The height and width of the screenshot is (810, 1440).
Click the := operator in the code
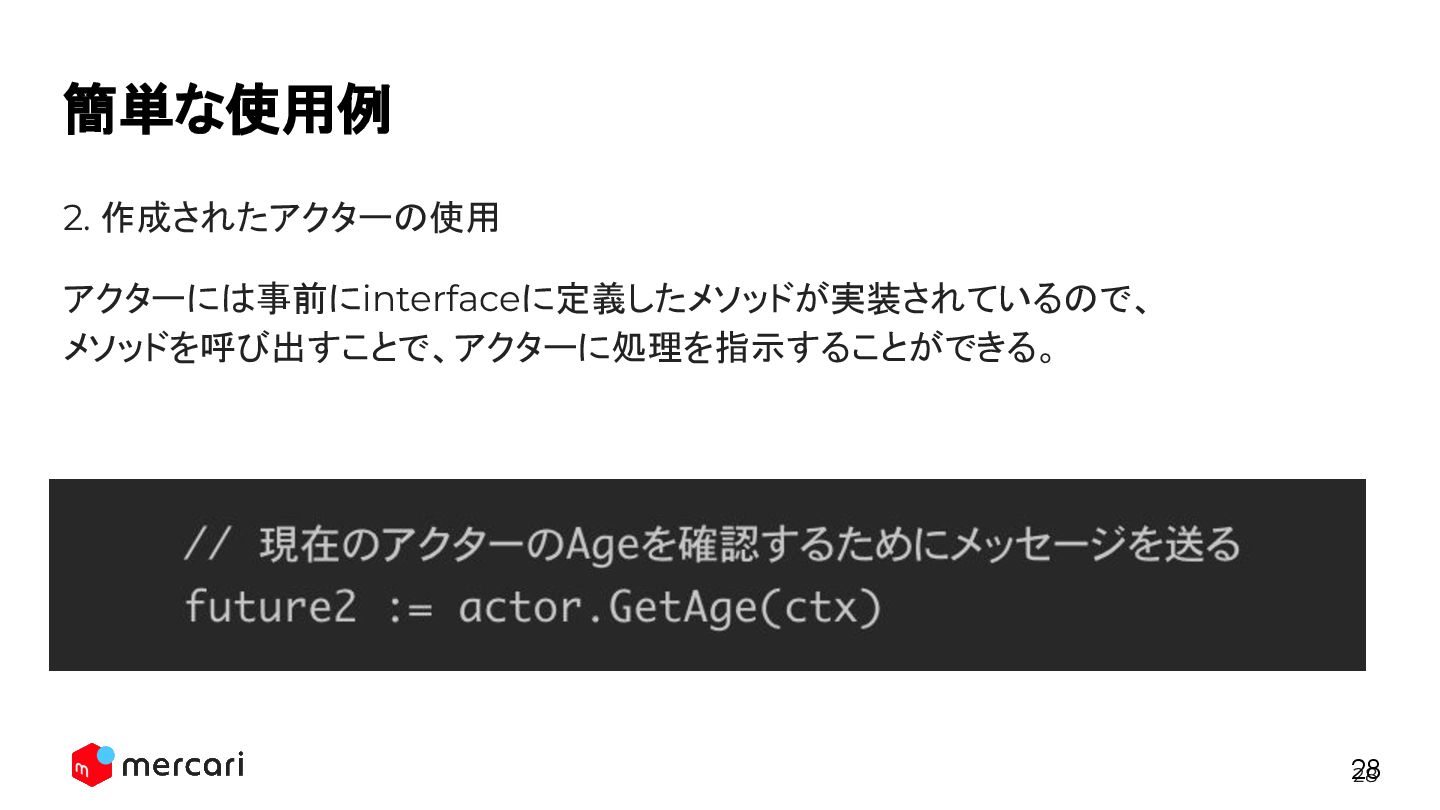pos(408,608)
